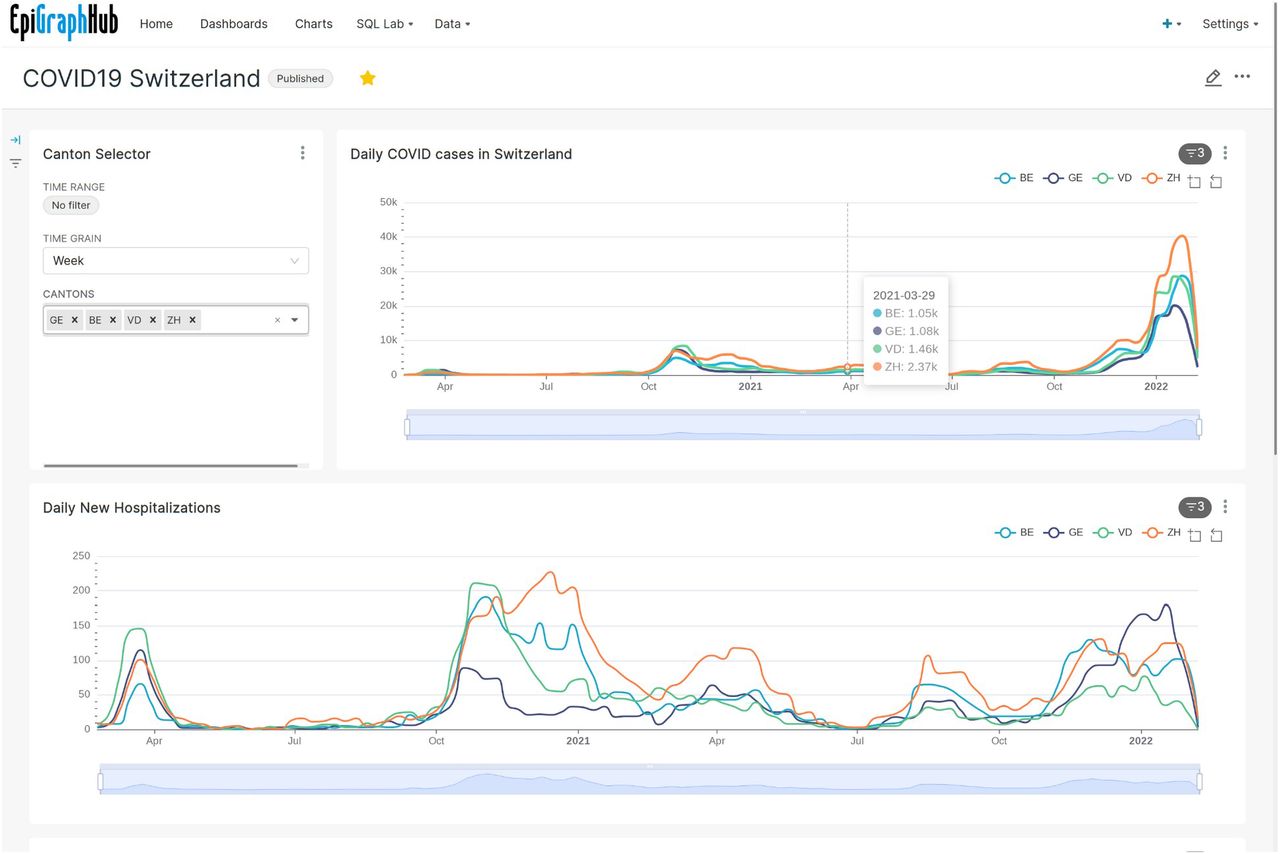Click filter badge on Daily New Hospitalizations

1194,507
